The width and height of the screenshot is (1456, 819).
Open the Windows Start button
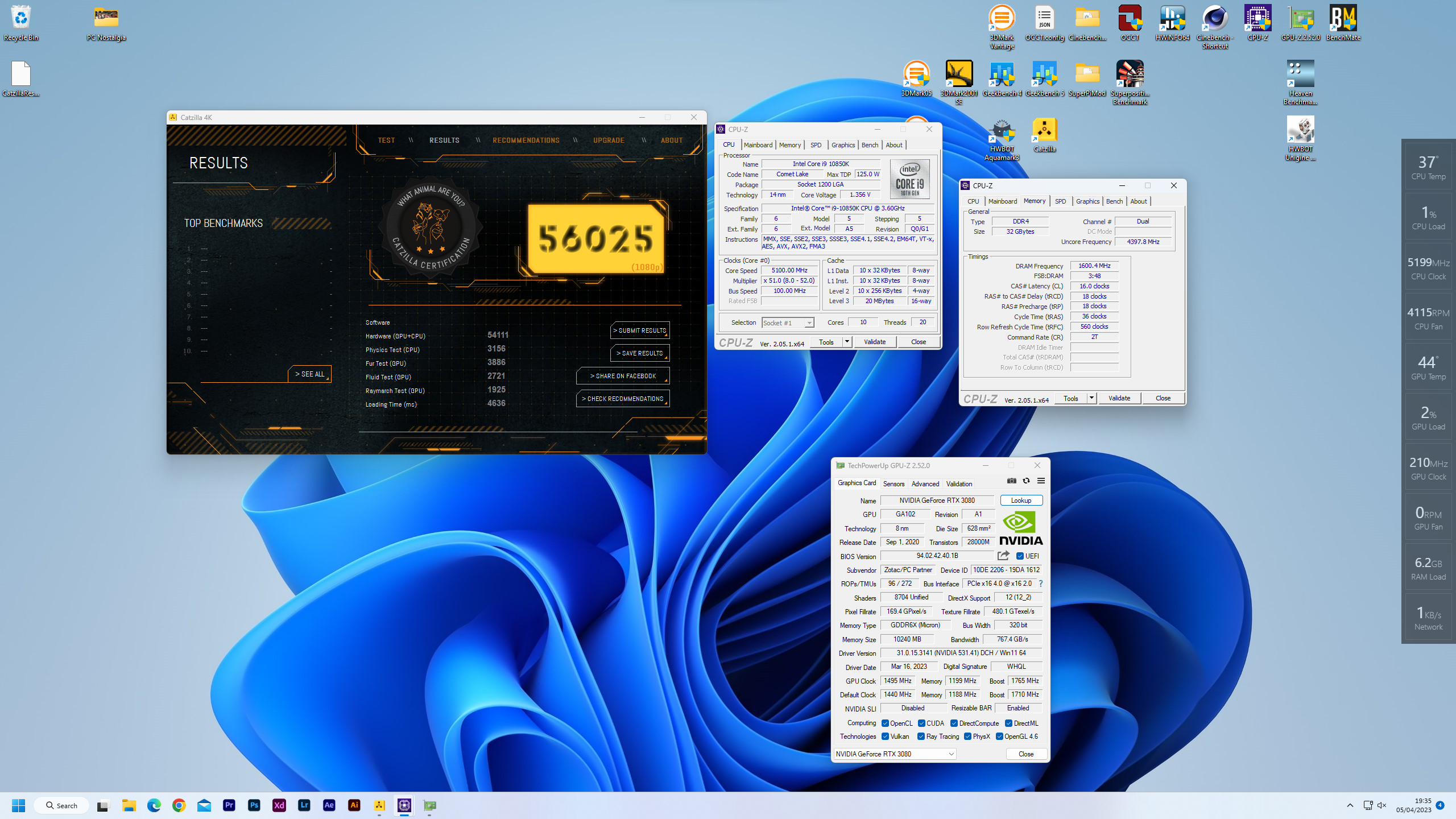tap(18, 805)
